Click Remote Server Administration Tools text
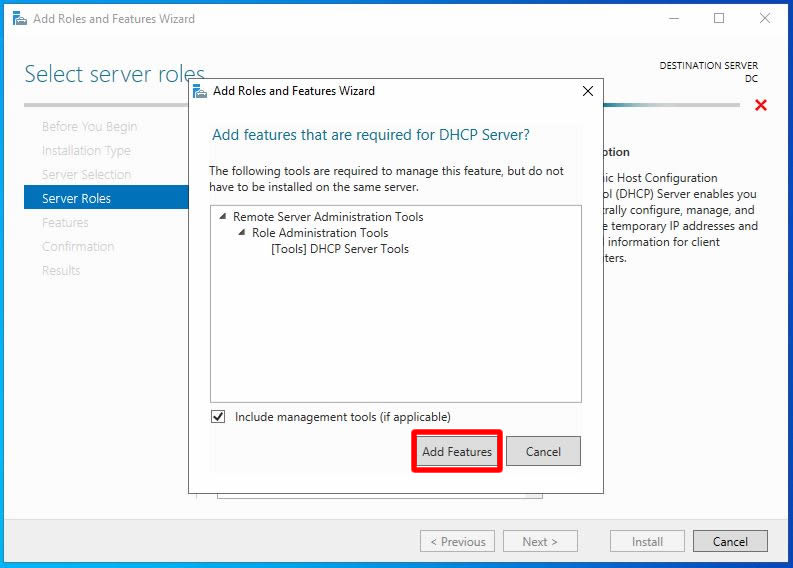 pos(328,216)
